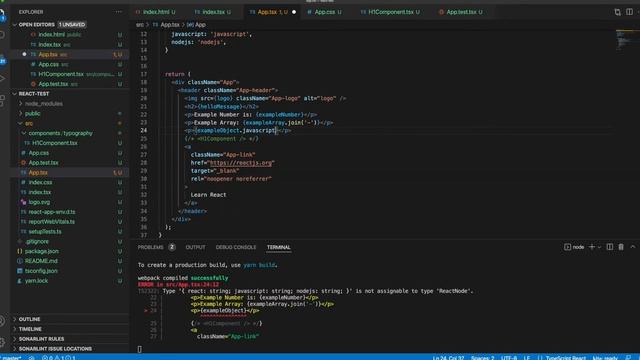Open yarn.lock in the file tree

(36, 281)
